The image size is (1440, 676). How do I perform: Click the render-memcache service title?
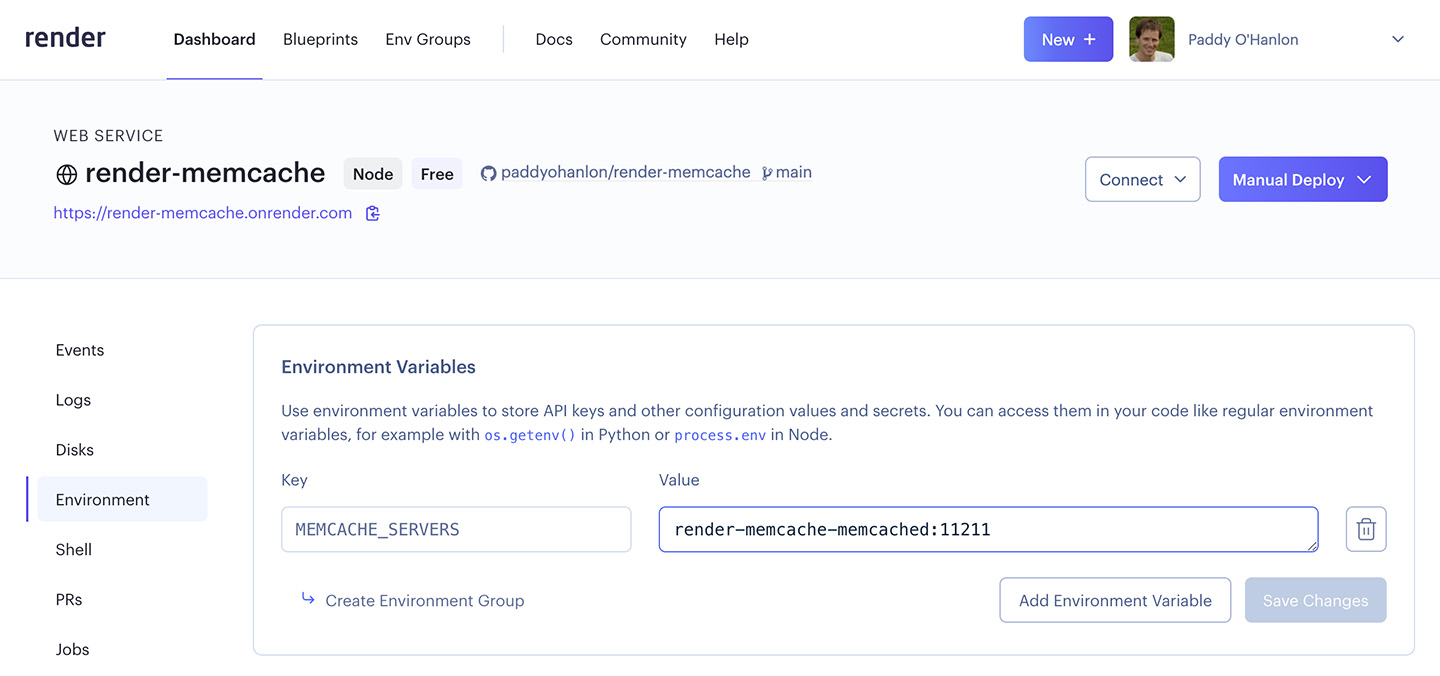coord(205,173)
